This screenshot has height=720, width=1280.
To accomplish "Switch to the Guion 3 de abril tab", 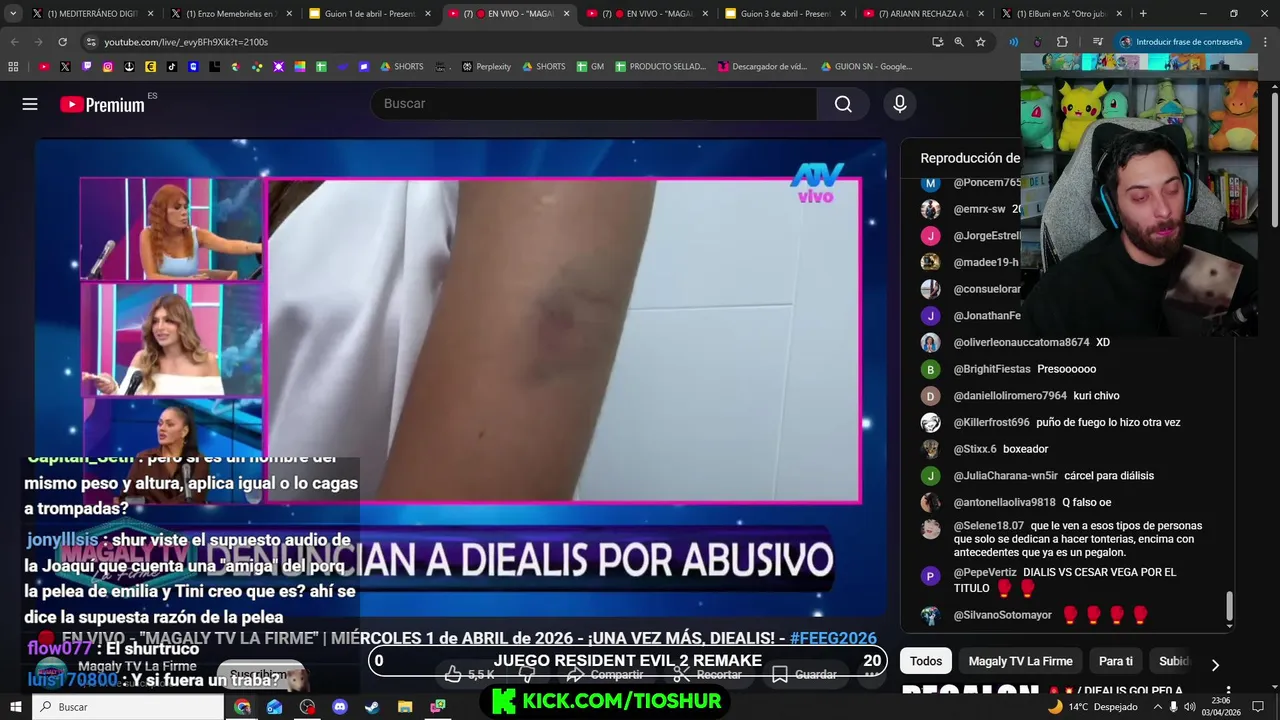I will [x=783, y=14].
